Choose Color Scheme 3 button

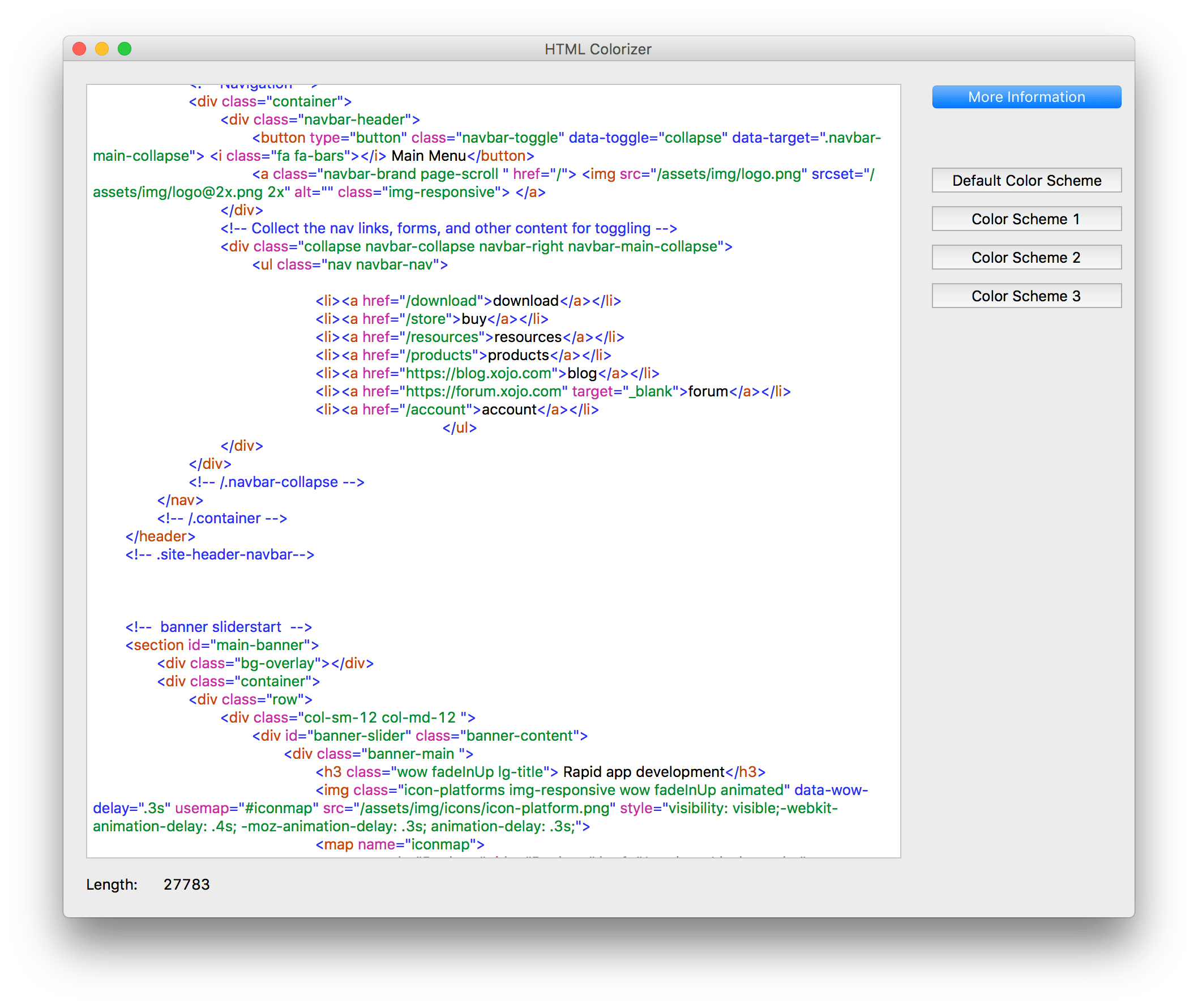1026,296
